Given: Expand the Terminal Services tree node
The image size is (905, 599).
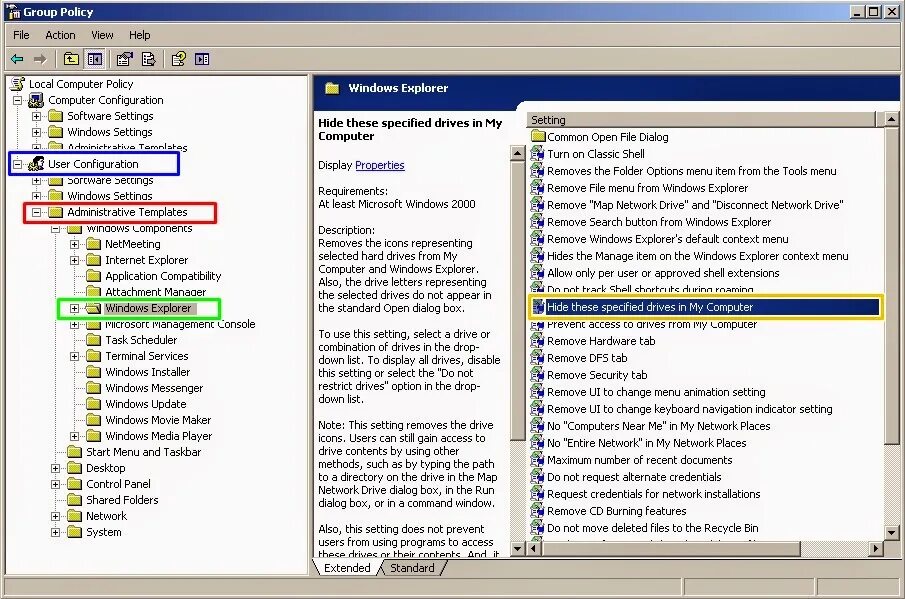Looking at the screenshot, I should (x=74, y=356).
